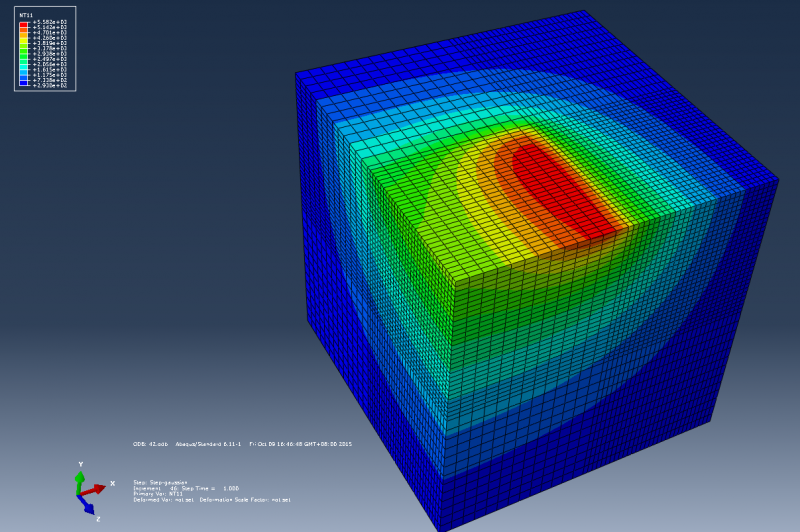Image resolution: width=800 pixels, height=532 pixels.
Task: Click the Abaqus/Standard 6.11-1 label
Action: click(208, 444)
